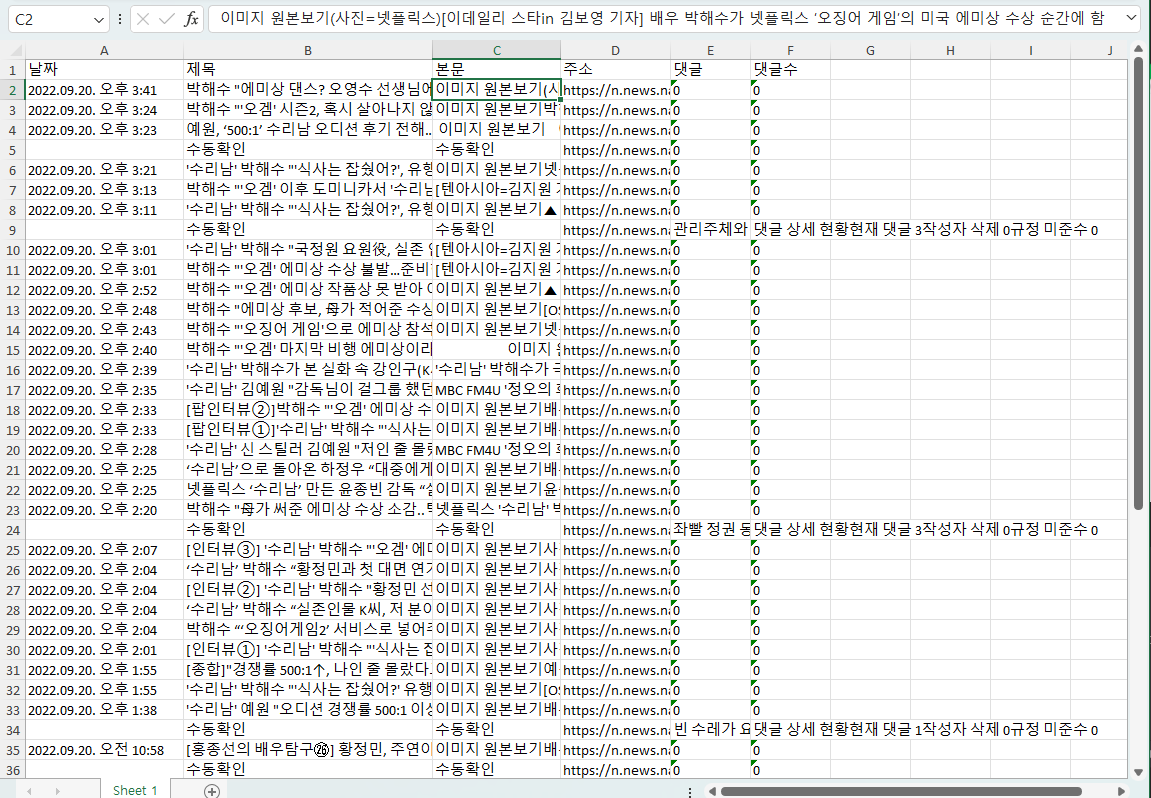This screenshot has width=1151, height=798.
Task: Select the first 수동확인 cell in column B
Action: (307, 150)
